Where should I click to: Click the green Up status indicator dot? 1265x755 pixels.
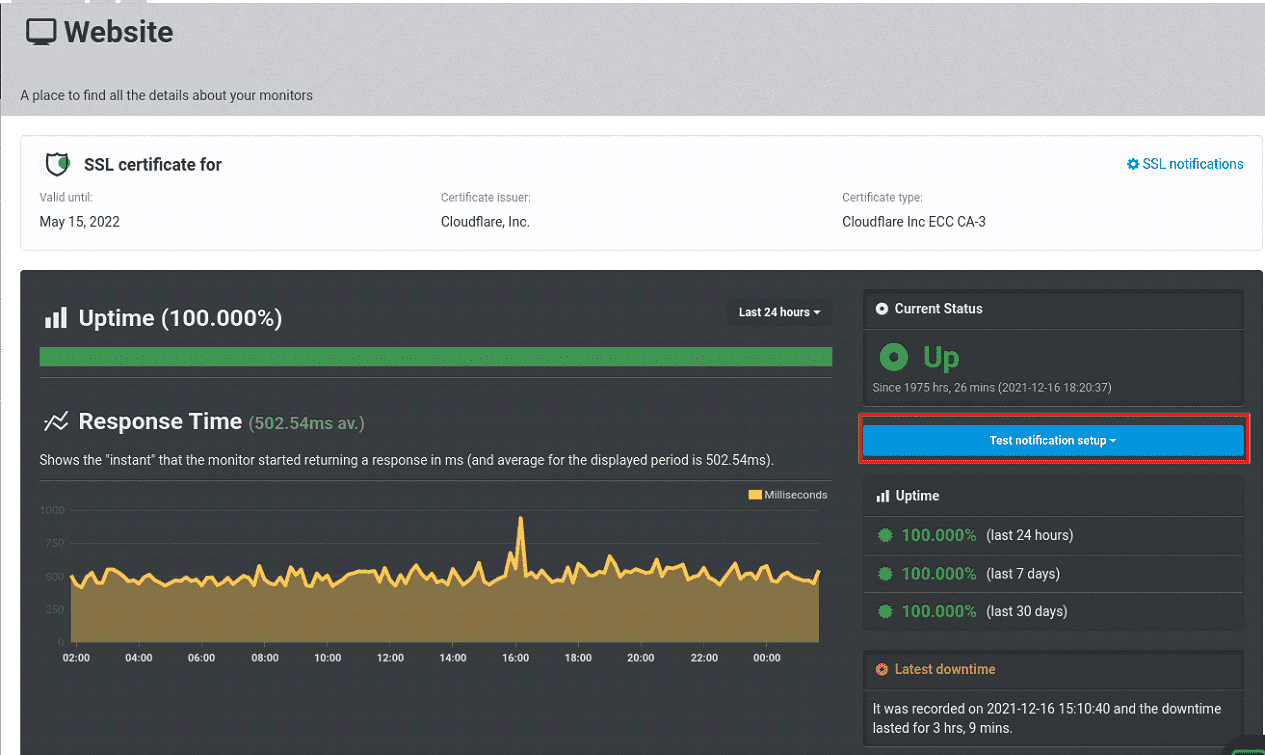(x=892, y=357)
